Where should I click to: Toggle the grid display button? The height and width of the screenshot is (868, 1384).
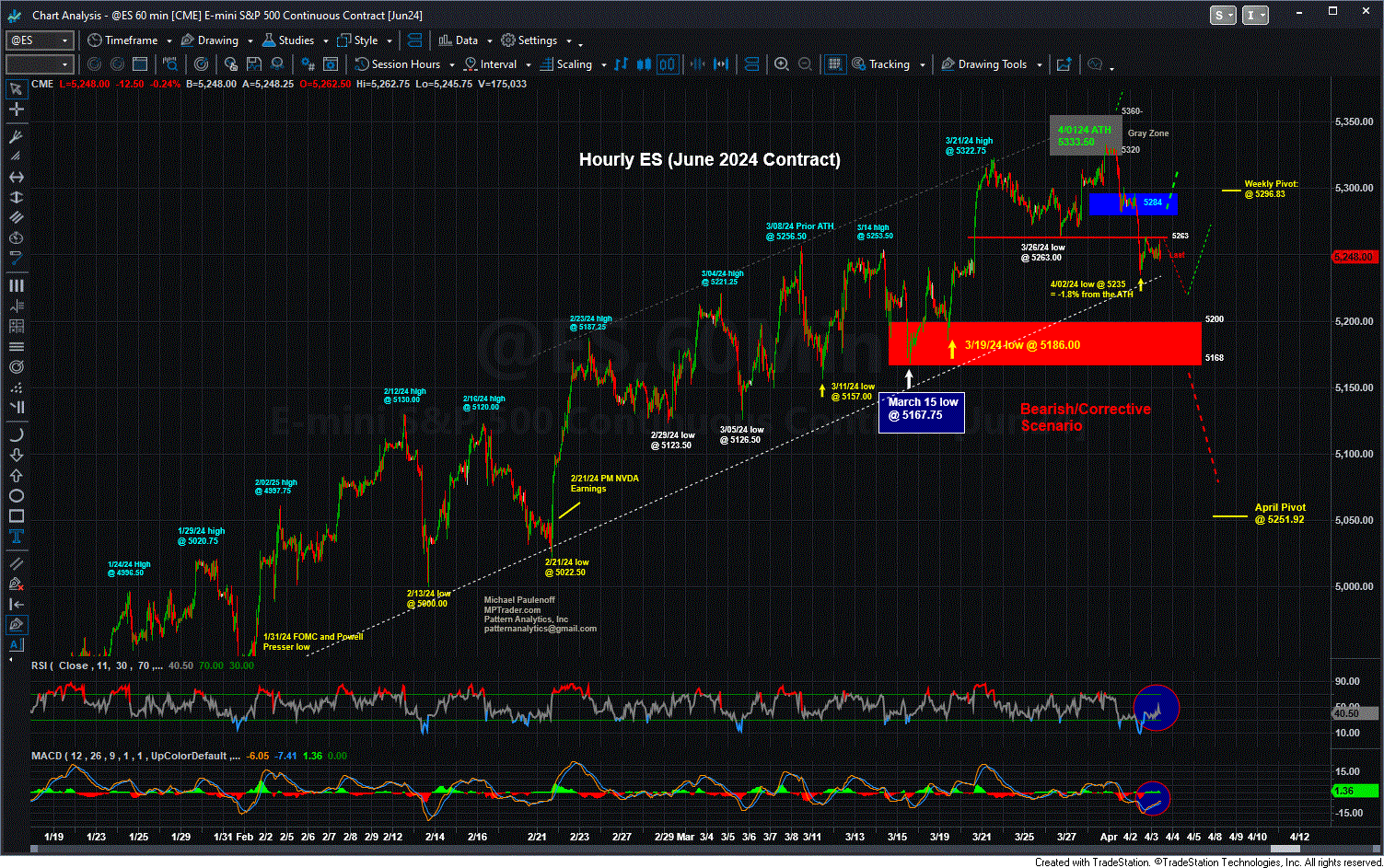834,64
